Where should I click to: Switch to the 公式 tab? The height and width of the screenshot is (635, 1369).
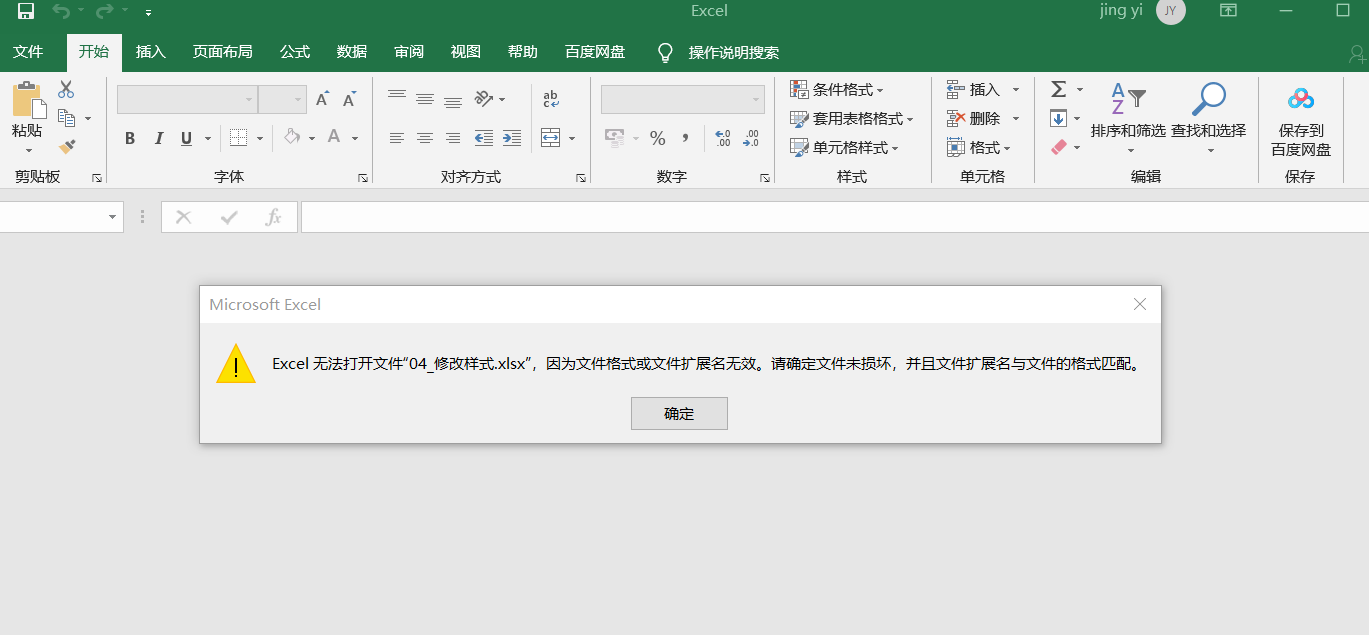pos(295,52)
